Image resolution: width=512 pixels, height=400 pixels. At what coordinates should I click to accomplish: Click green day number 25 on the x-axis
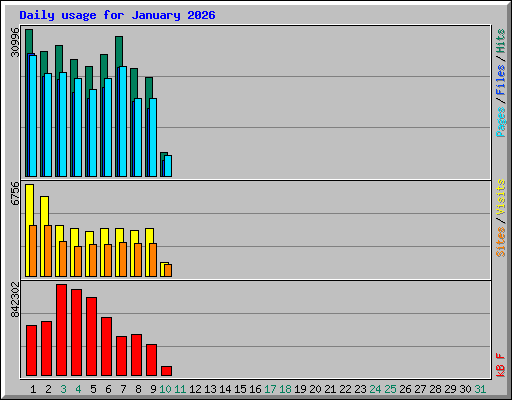pyautogui.click(x=390, y=389)
